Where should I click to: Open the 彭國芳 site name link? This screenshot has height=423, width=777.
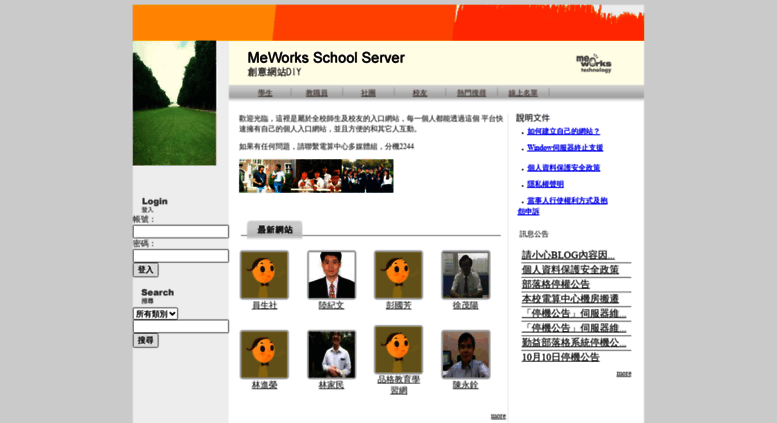pos(399,306)
